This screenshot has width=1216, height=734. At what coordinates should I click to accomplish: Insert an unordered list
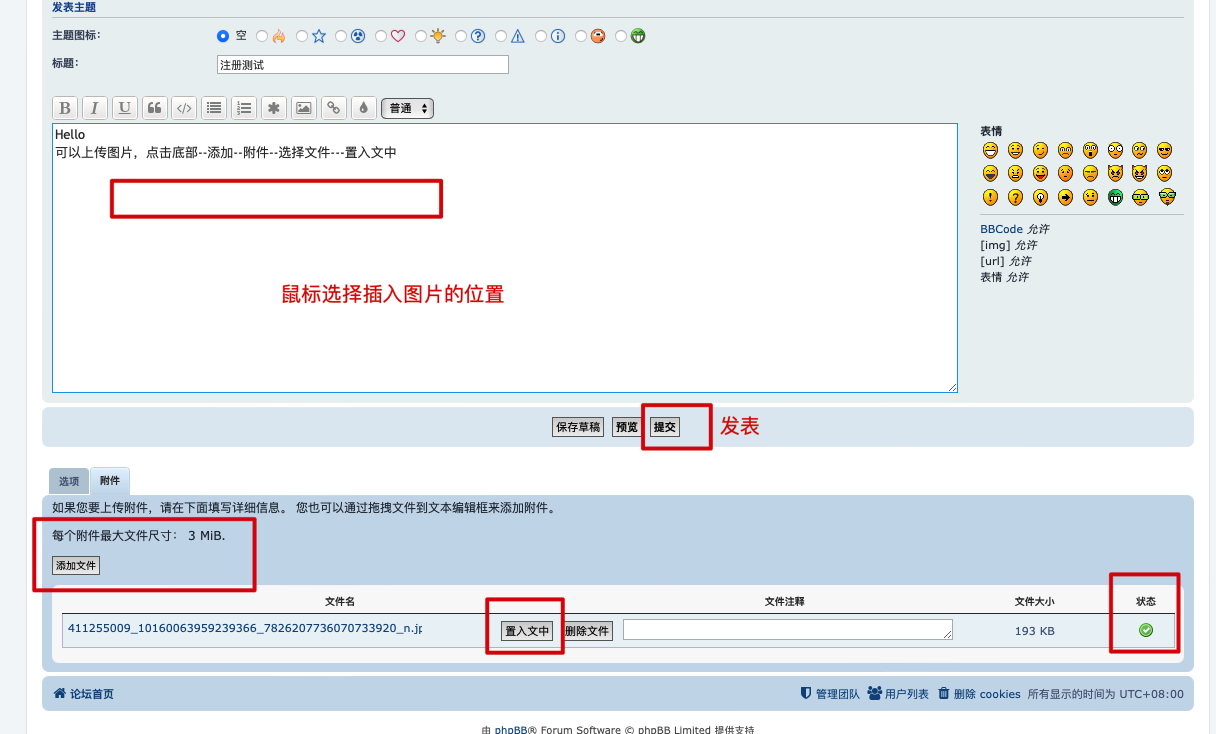[214, 108]
